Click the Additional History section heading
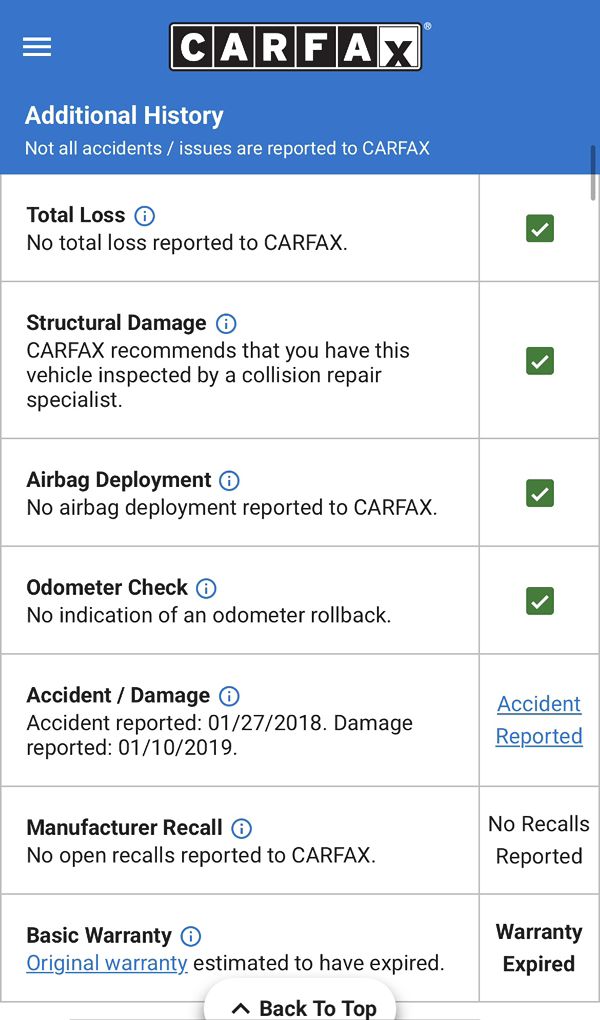Image resolution: width=600 pixels, height=1020 pixels. point(124,116)
